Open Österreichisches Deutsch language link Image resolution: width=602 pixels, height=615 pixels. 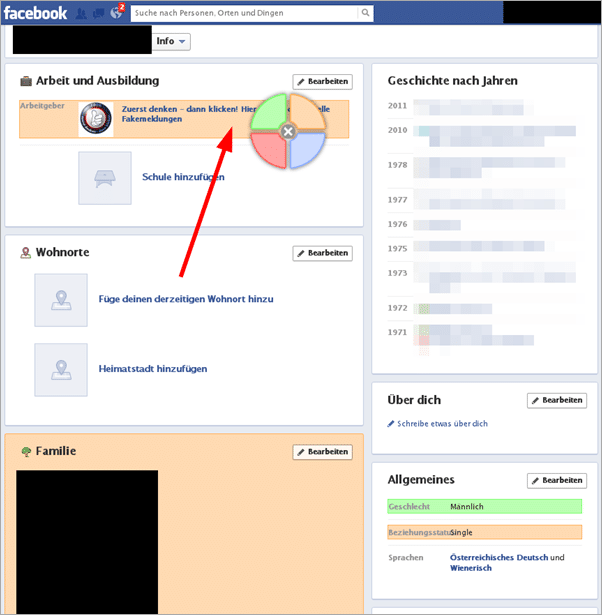click(x=499, y=557)
